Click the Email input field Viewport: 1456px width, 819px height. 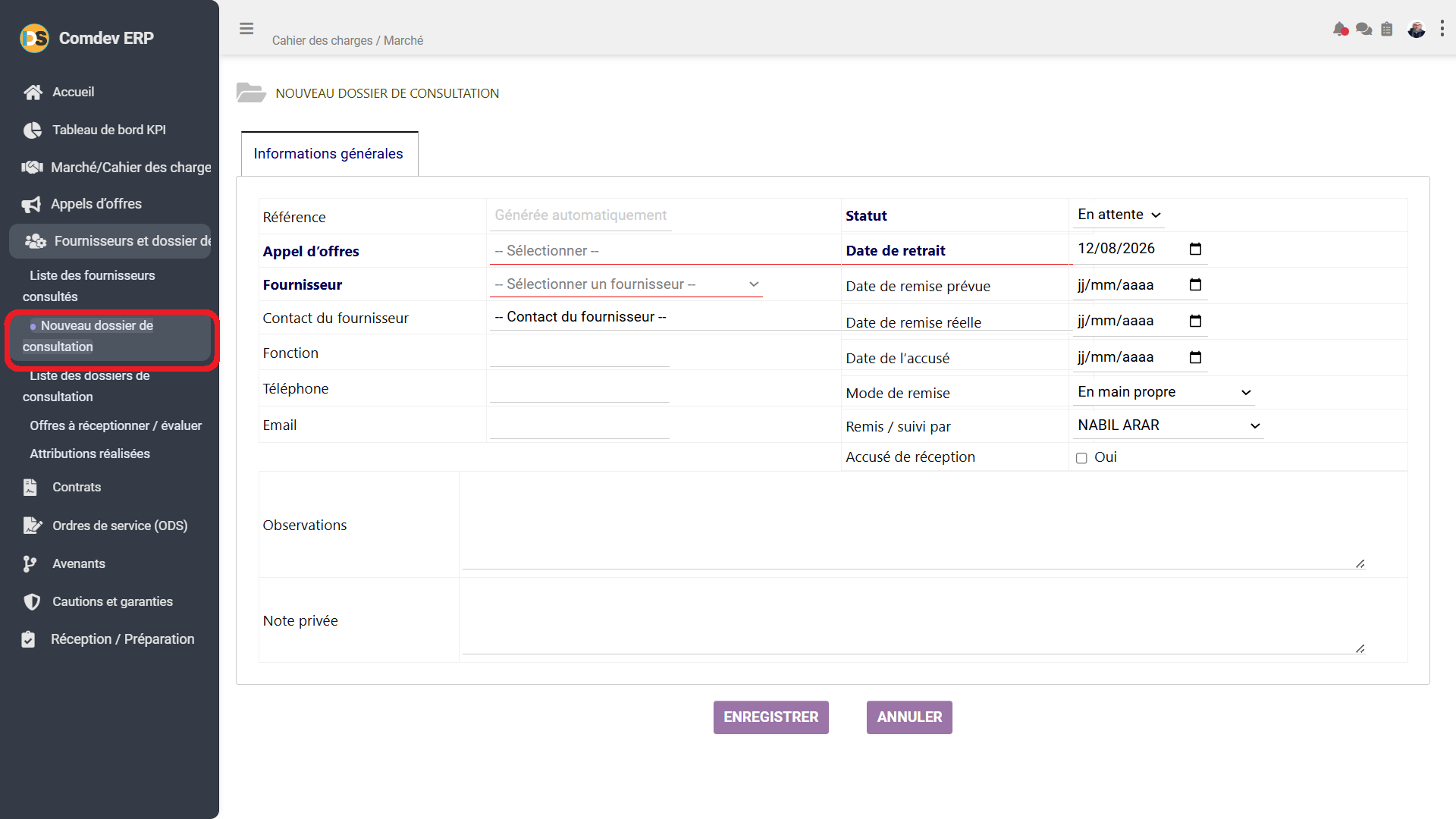pos(579,425)
